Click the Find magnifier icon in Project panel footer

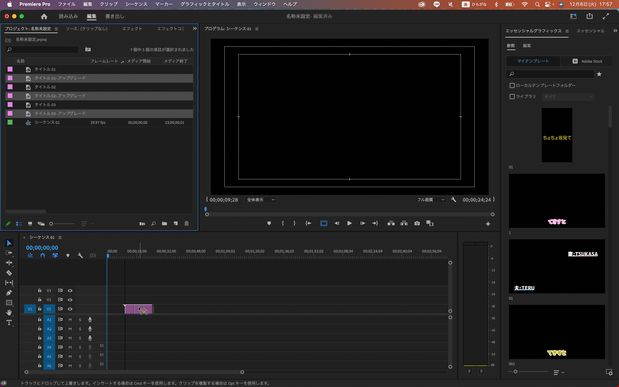(x=153, y=224)
